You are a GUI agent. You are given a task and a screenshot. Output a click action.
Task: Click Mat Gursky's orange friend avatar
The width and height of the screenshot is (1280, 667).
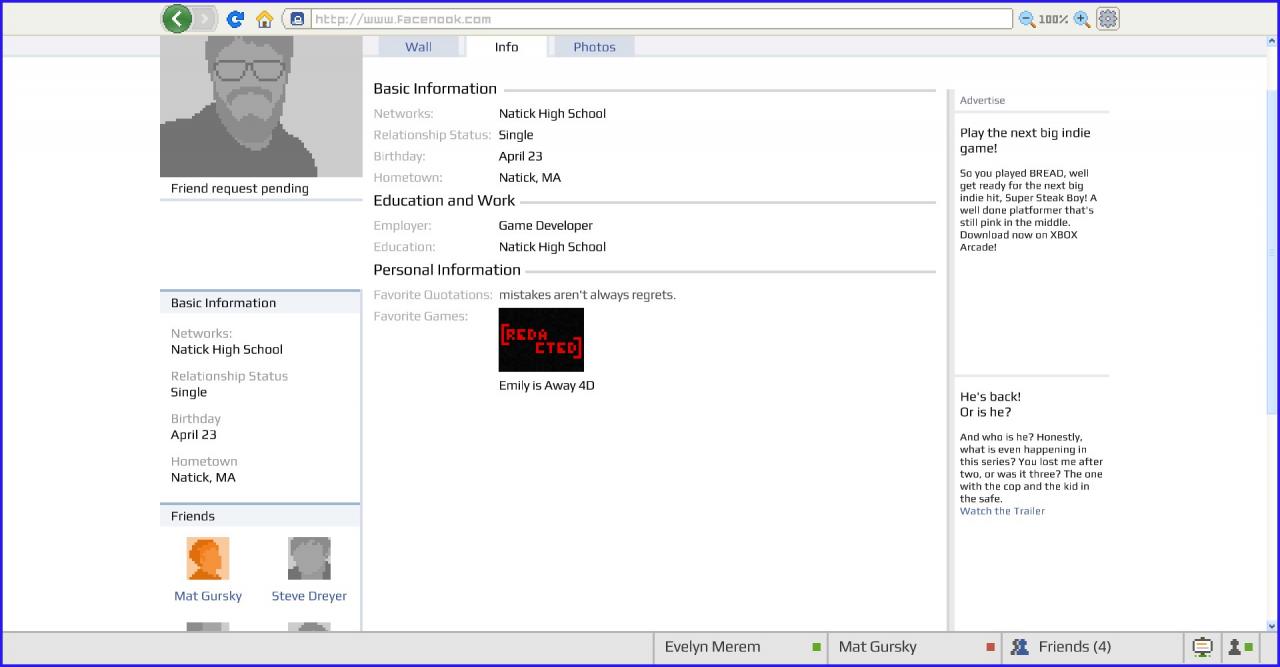208,558
